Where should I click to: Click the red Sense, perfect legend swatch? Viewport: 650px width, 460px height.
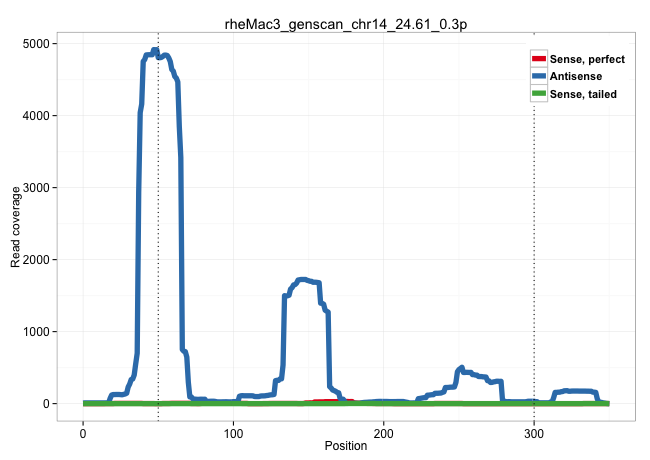coord(539,59)
